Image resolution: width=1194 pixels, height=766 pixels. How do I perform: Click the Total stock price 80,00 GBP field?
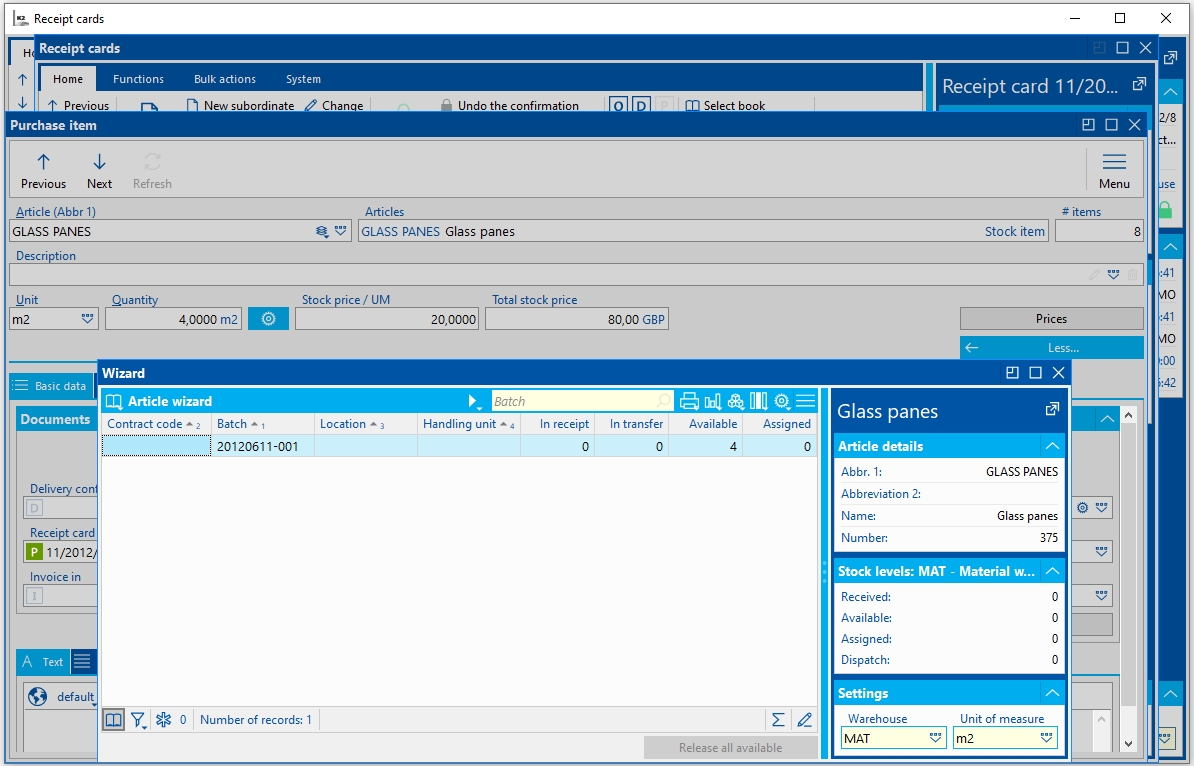(x=576, y=319)
